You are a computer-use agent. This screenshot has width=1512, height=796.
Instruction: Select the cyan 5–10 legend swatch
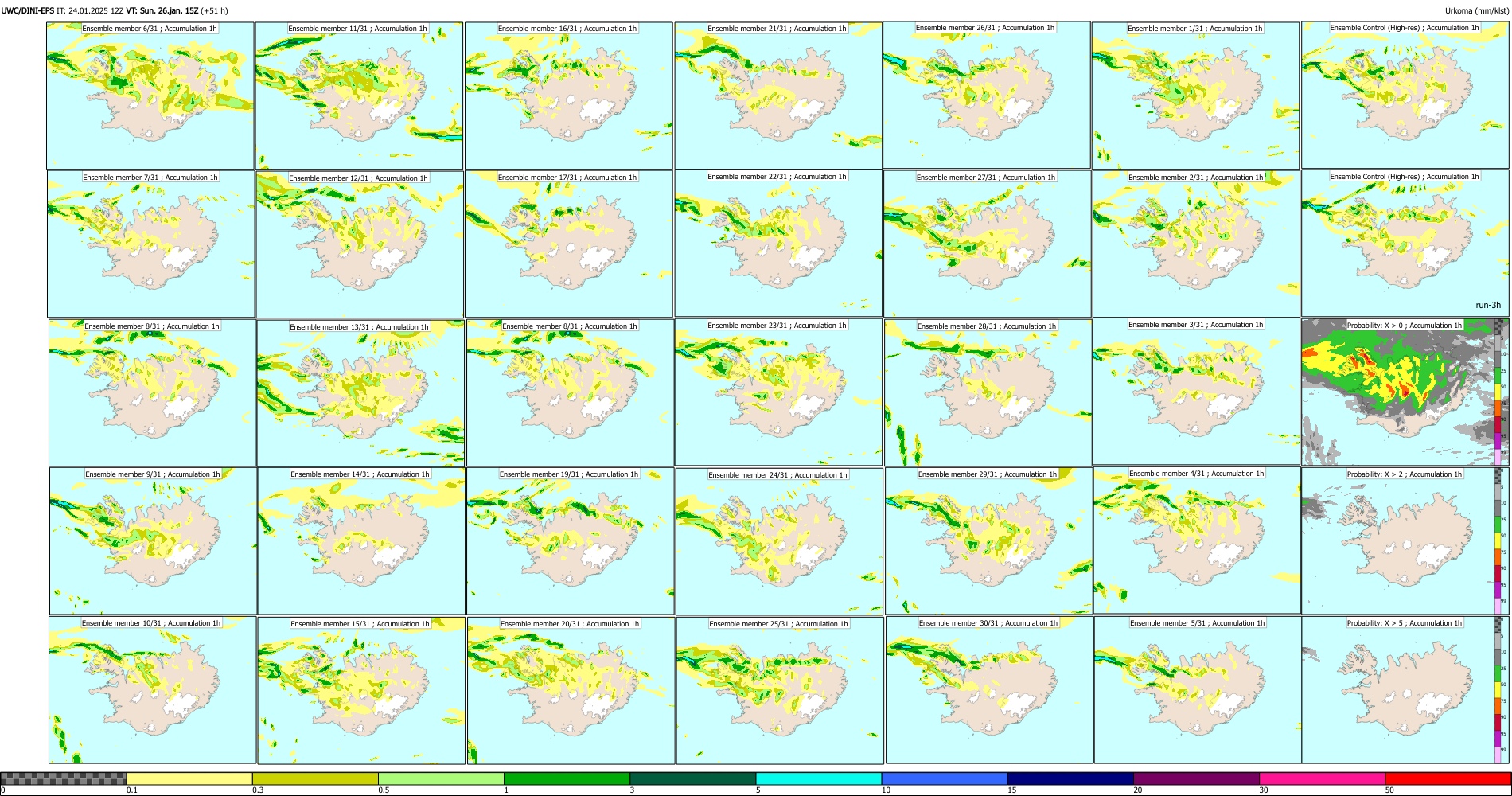pos(819,778)
